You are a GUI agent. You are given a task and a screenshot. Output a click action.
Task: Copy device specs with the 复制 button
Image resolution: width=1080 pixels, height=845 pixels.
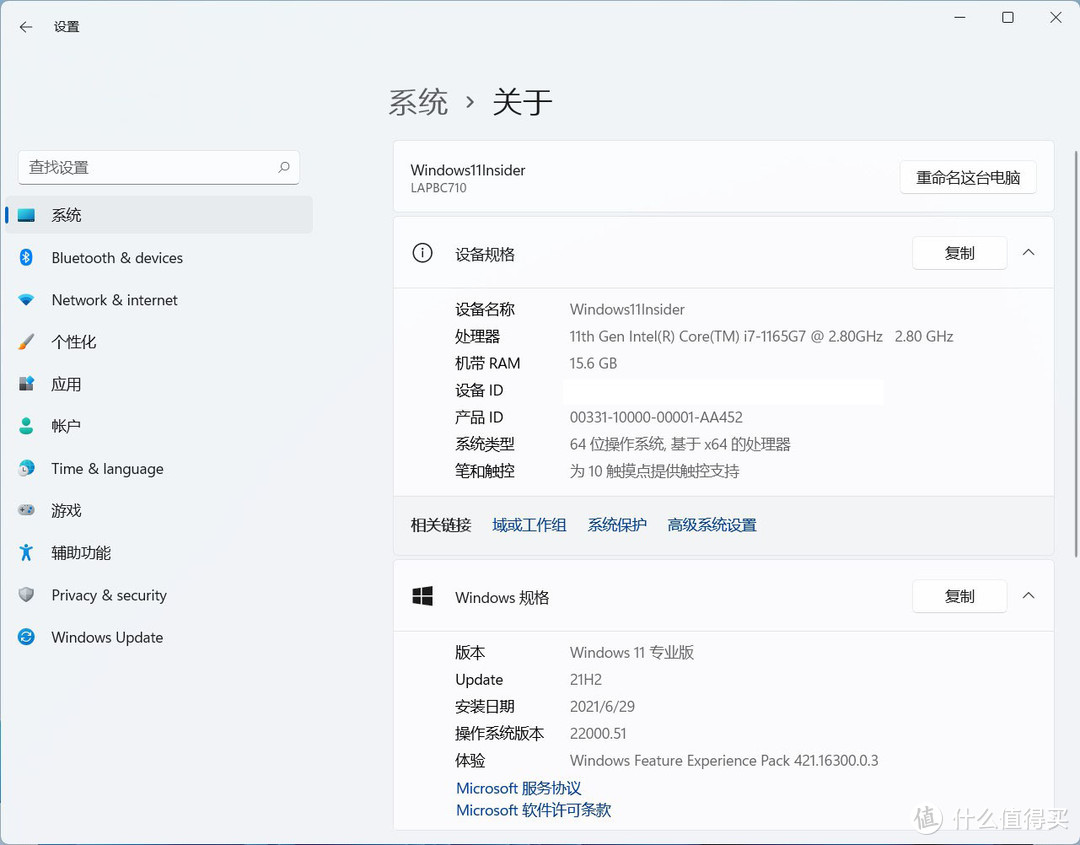pyautogui.click(x=959, y=253)
